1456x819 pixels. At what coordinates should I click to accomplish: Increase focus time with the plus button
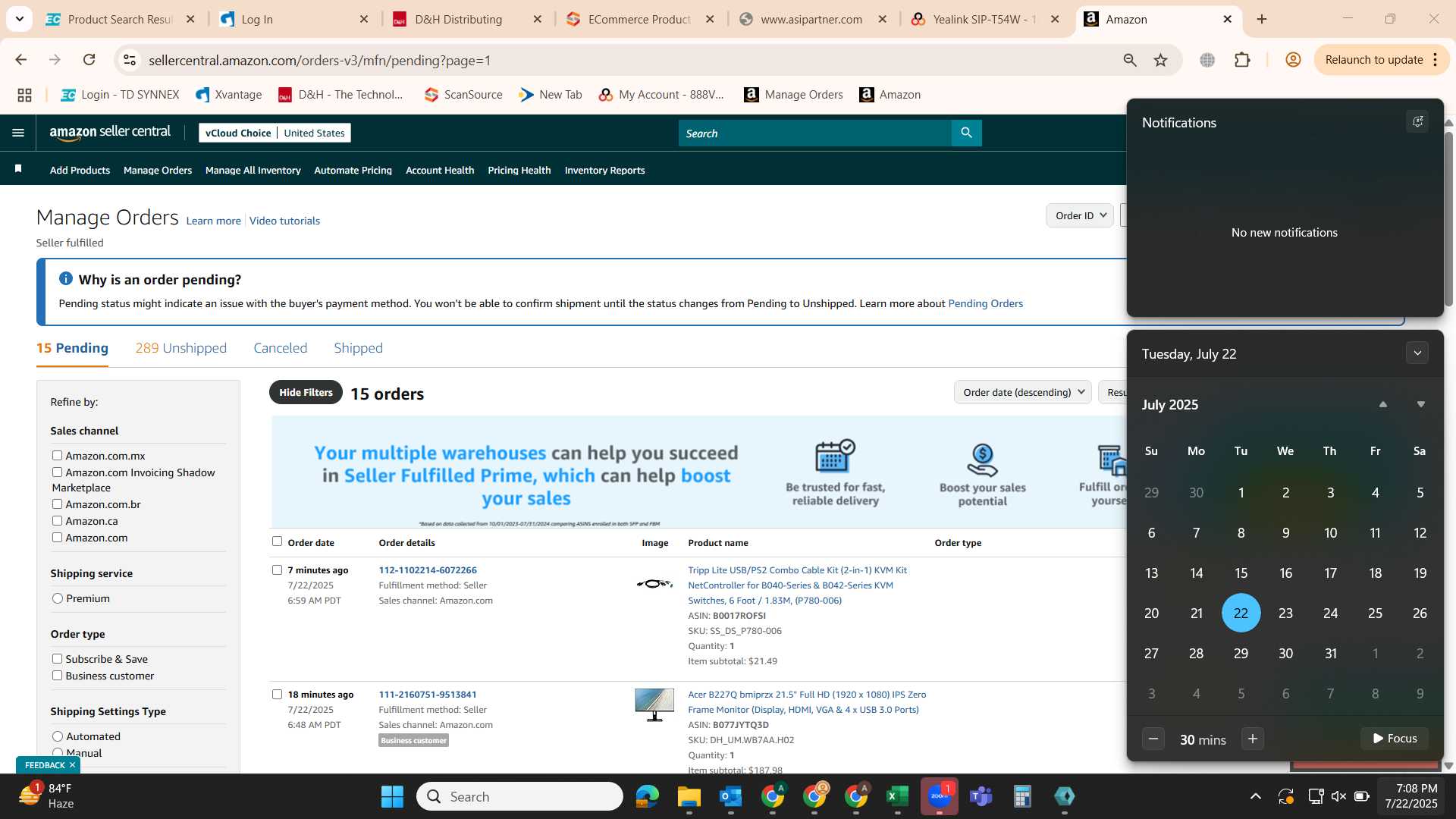(1253, 739)
